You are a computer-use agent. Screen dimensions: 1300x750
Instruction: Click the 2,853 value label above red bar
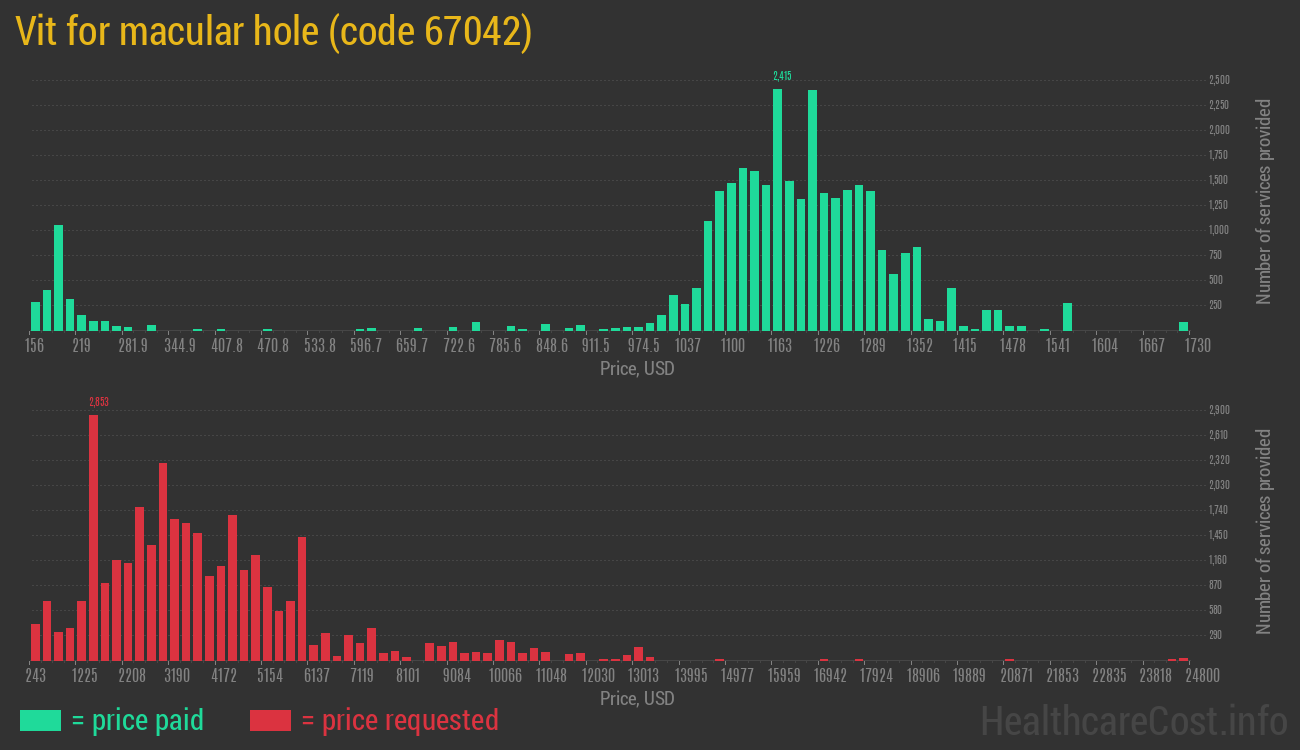click(98, 402)
